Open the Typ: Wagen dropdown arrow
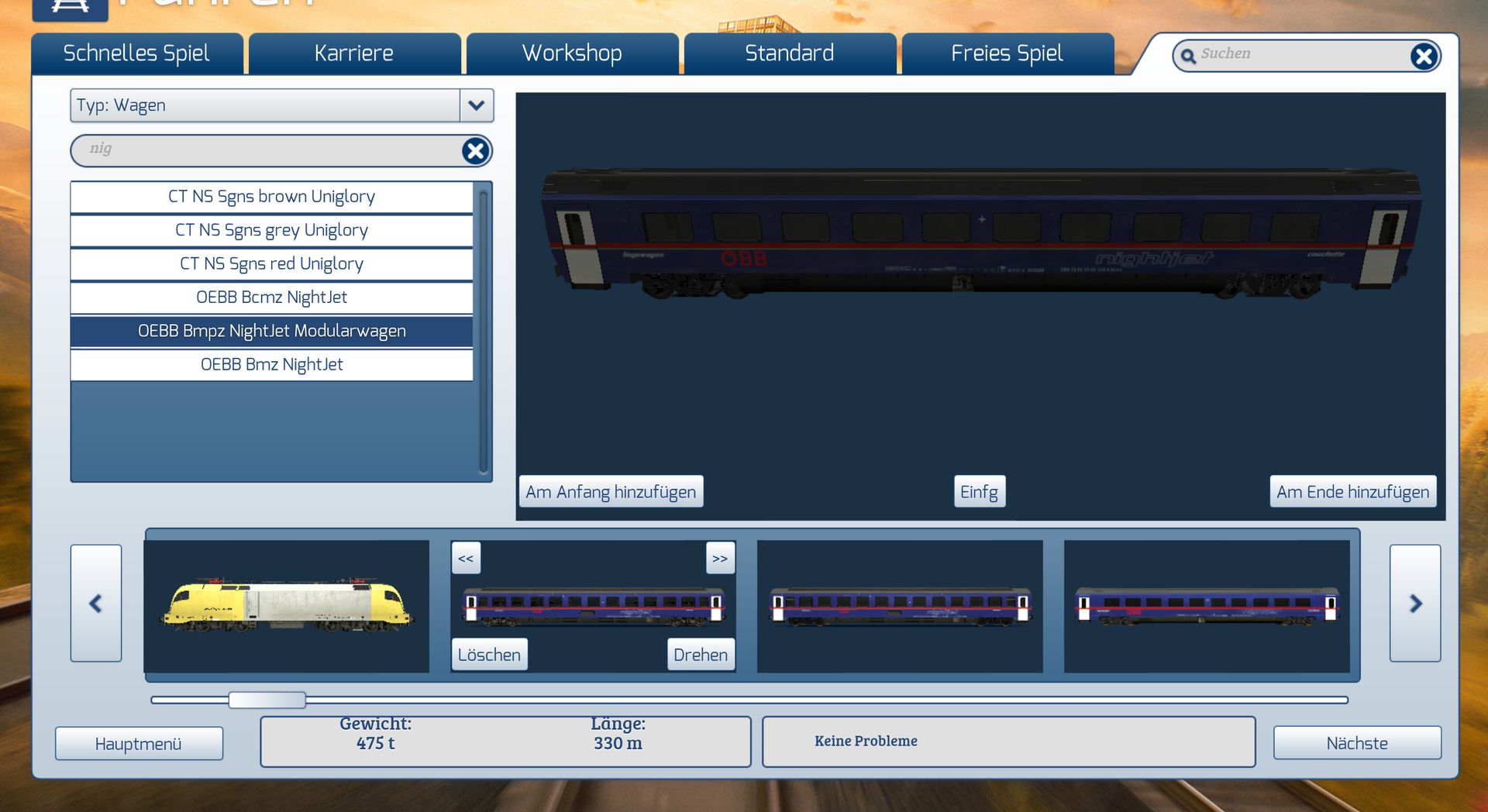This screenshot has width=1488, height=812. point(477,105)
